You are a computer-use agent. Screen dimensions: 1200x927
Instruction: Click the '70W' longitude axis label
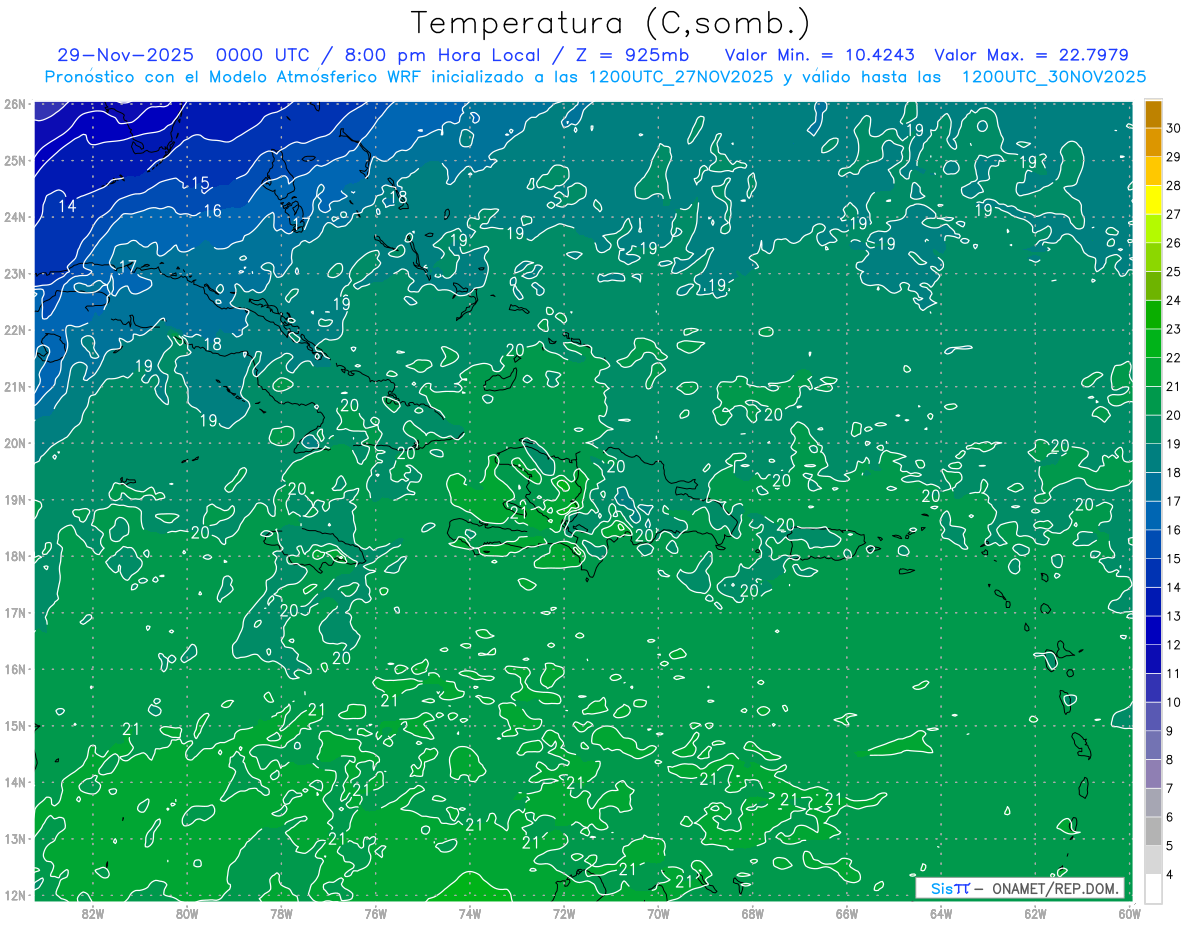click(x=658, y=912)
